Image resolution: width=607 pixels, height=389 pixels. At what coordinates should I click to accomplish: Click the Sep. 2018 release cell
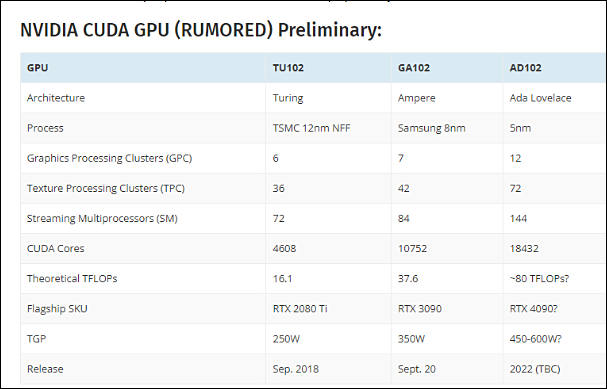pos(296,369)
